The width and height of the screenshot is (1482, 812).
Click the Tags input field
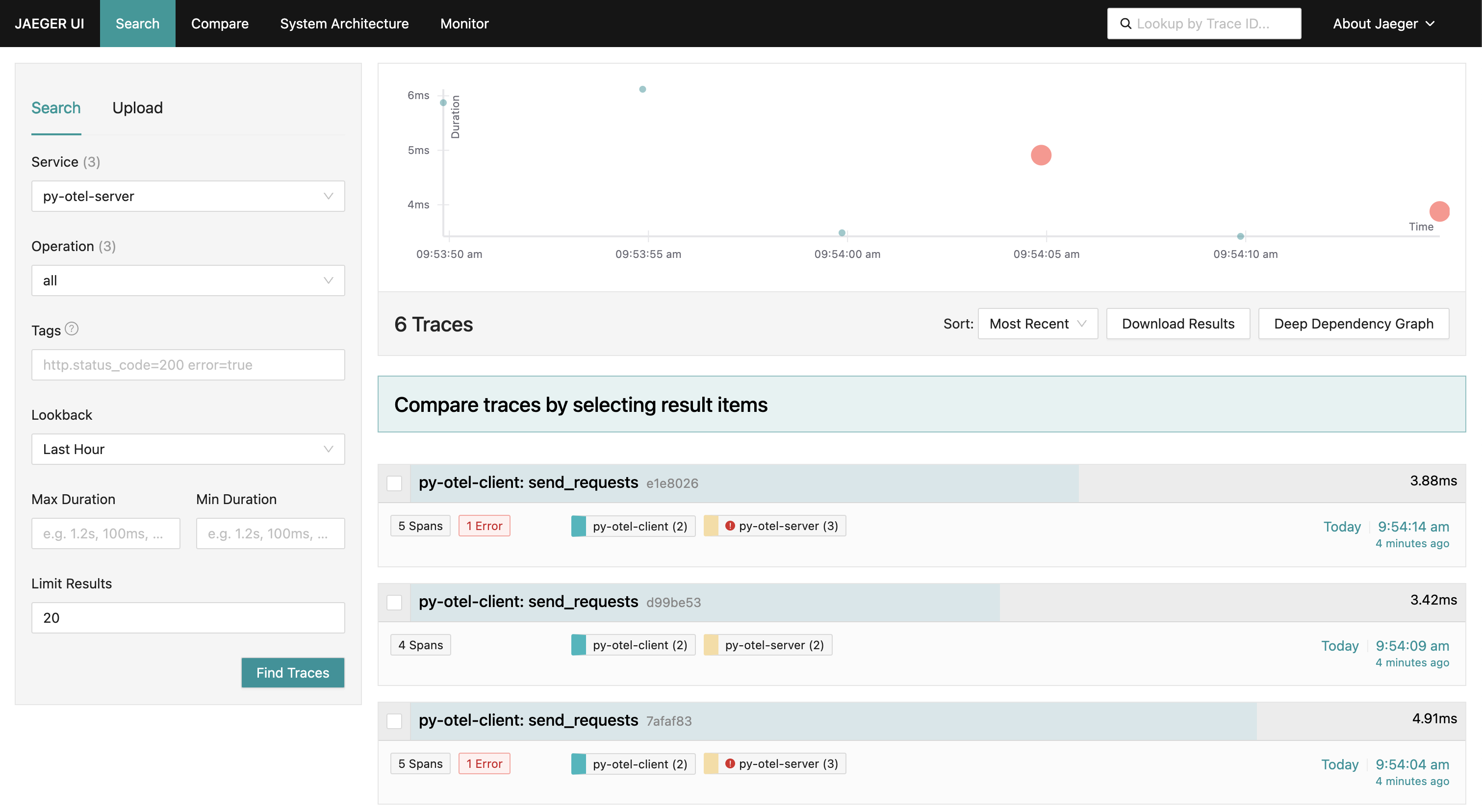click(x=188, y=364)
